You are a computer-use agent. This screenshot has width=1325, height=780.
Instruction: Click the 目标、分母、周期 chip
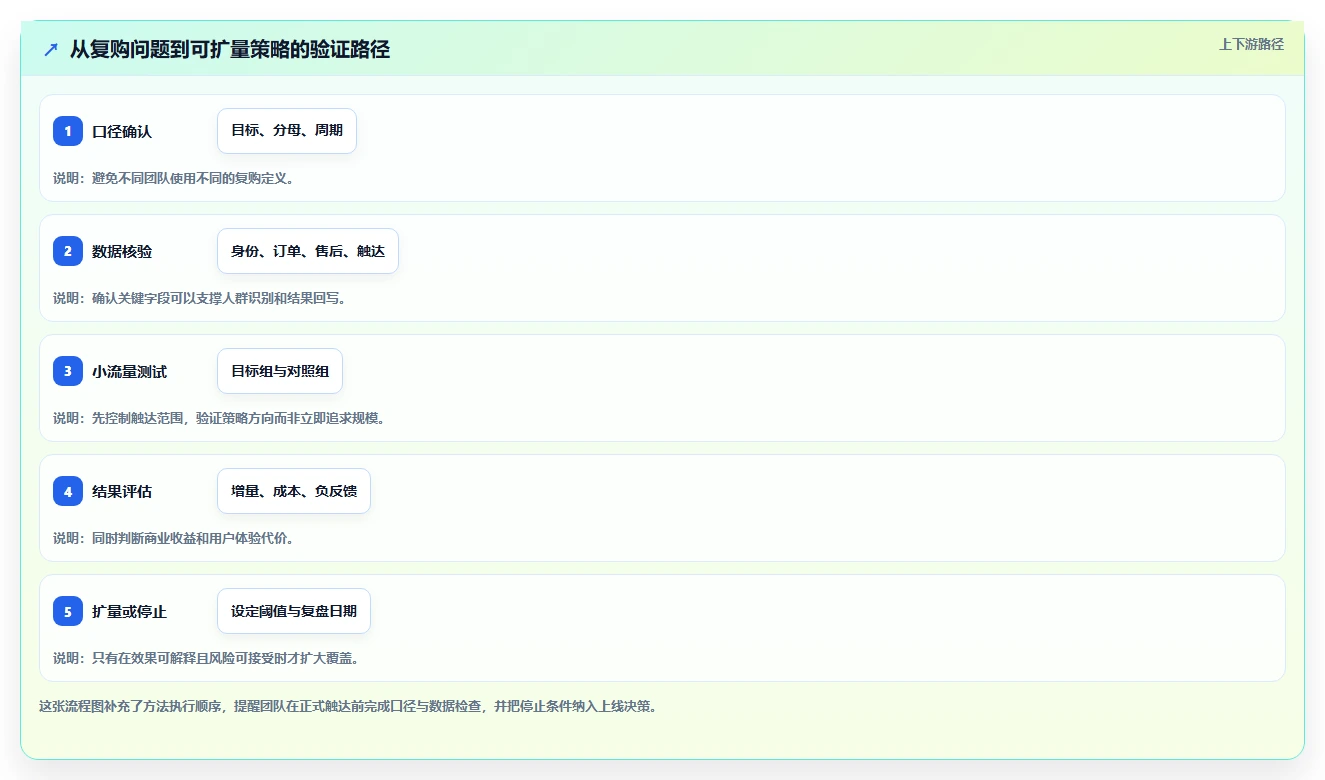point(287,131)
